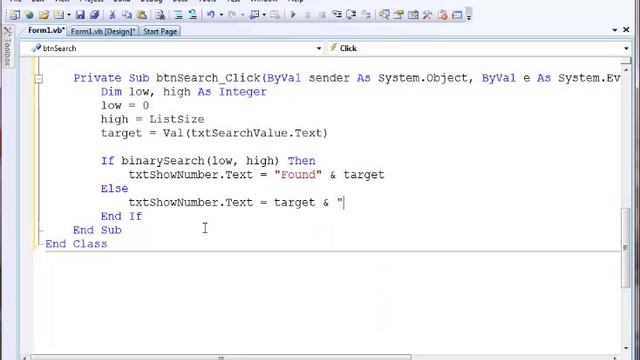The width and height of the screenshot is (640, 360).
Task: Open the active documents list dropdown arrow
Action: point(615,30)
